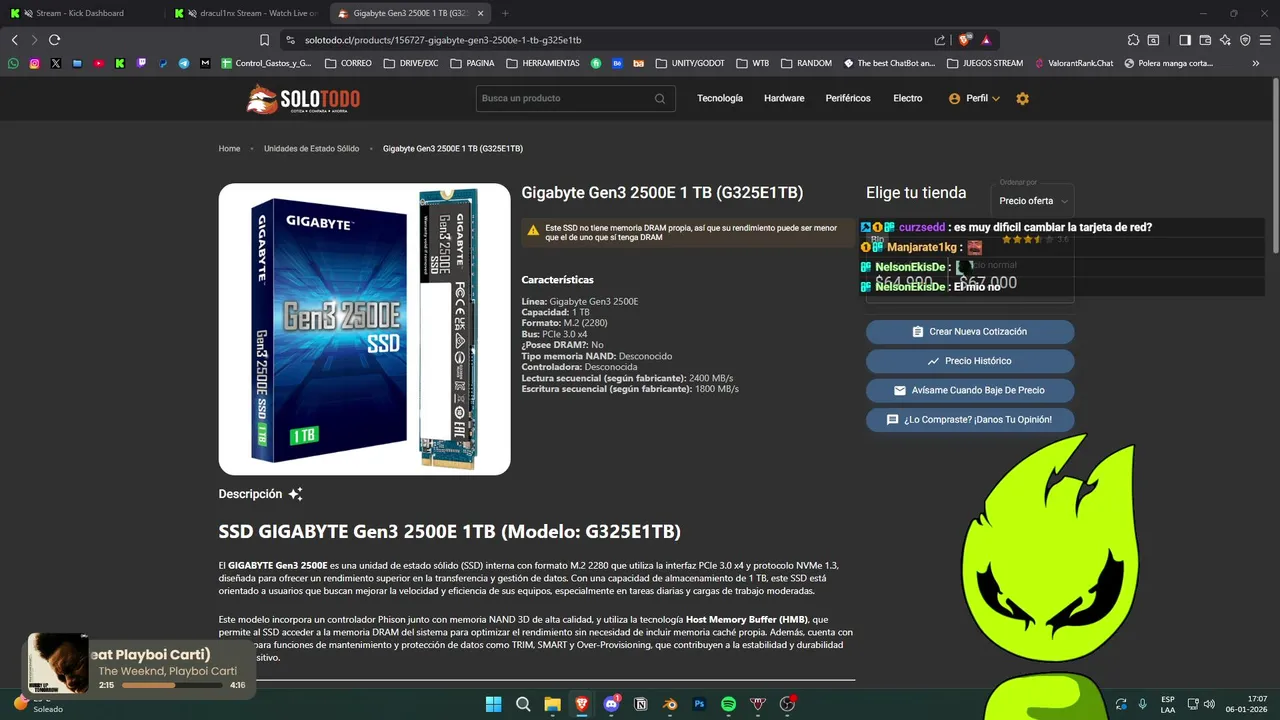Open the Control_Gastos_y_G... bookmark

tap(266, 63)
